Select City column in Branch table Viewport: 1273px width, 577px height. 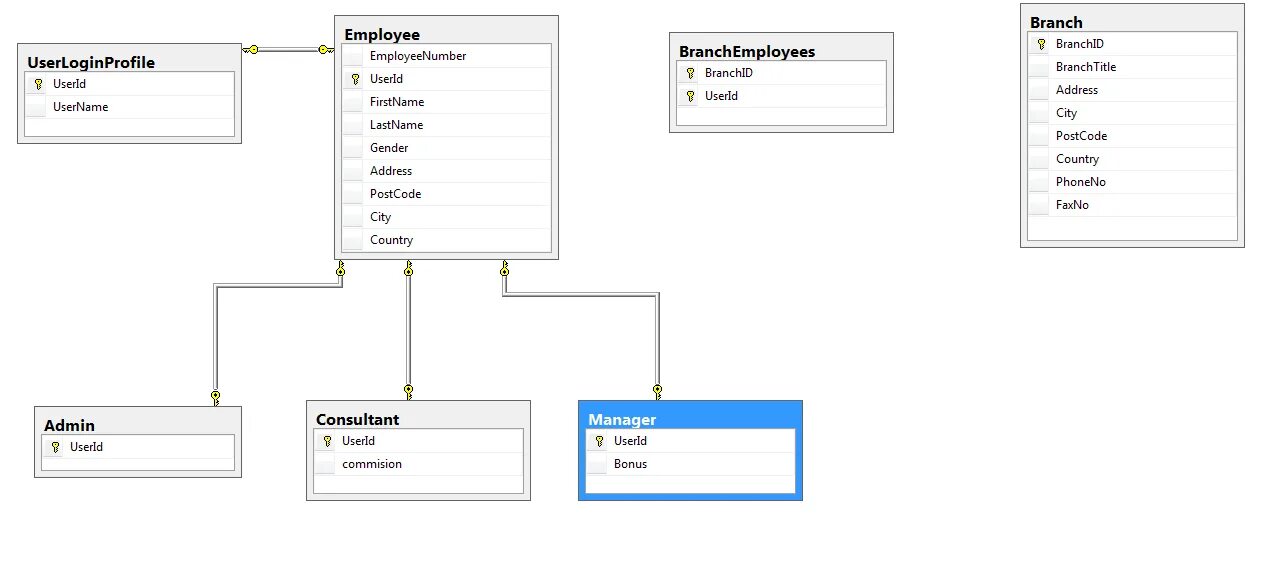coord(1132,113)
